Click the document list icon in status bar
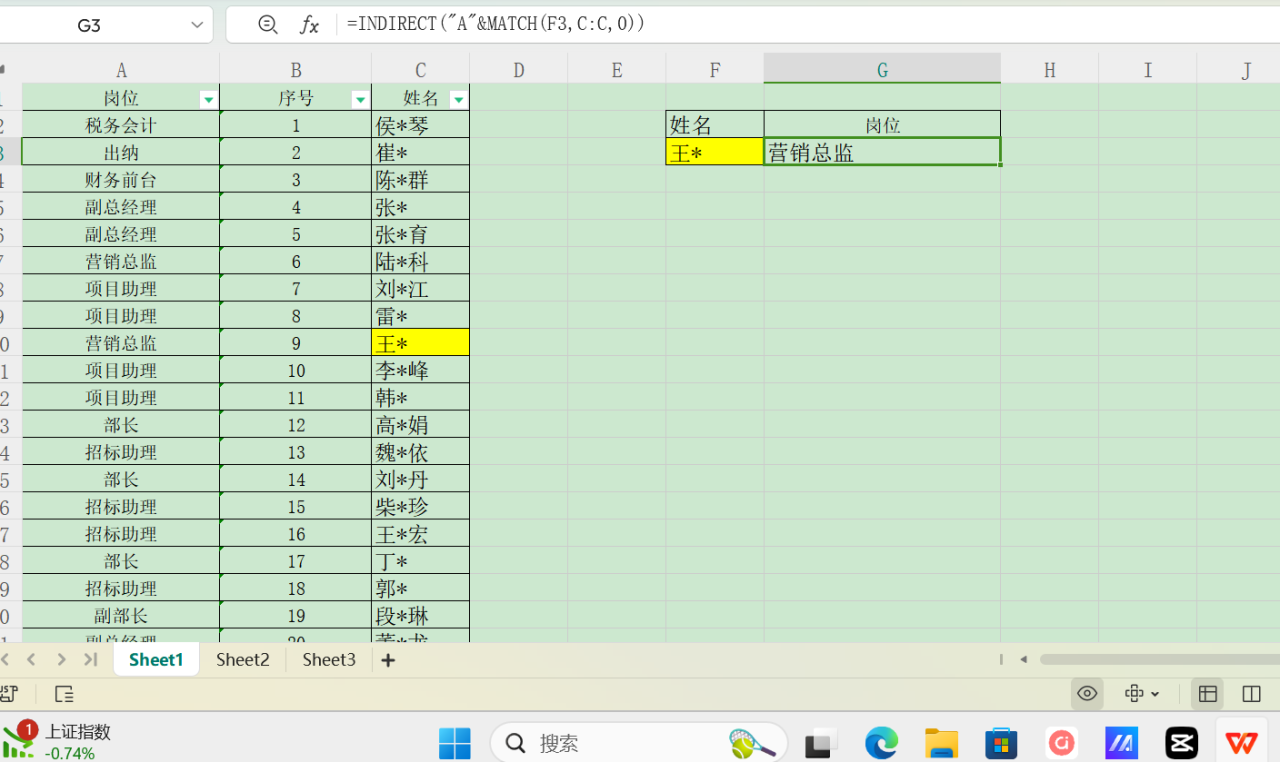This screenshot has width=1280, height=762. click(x=64, y=694)
